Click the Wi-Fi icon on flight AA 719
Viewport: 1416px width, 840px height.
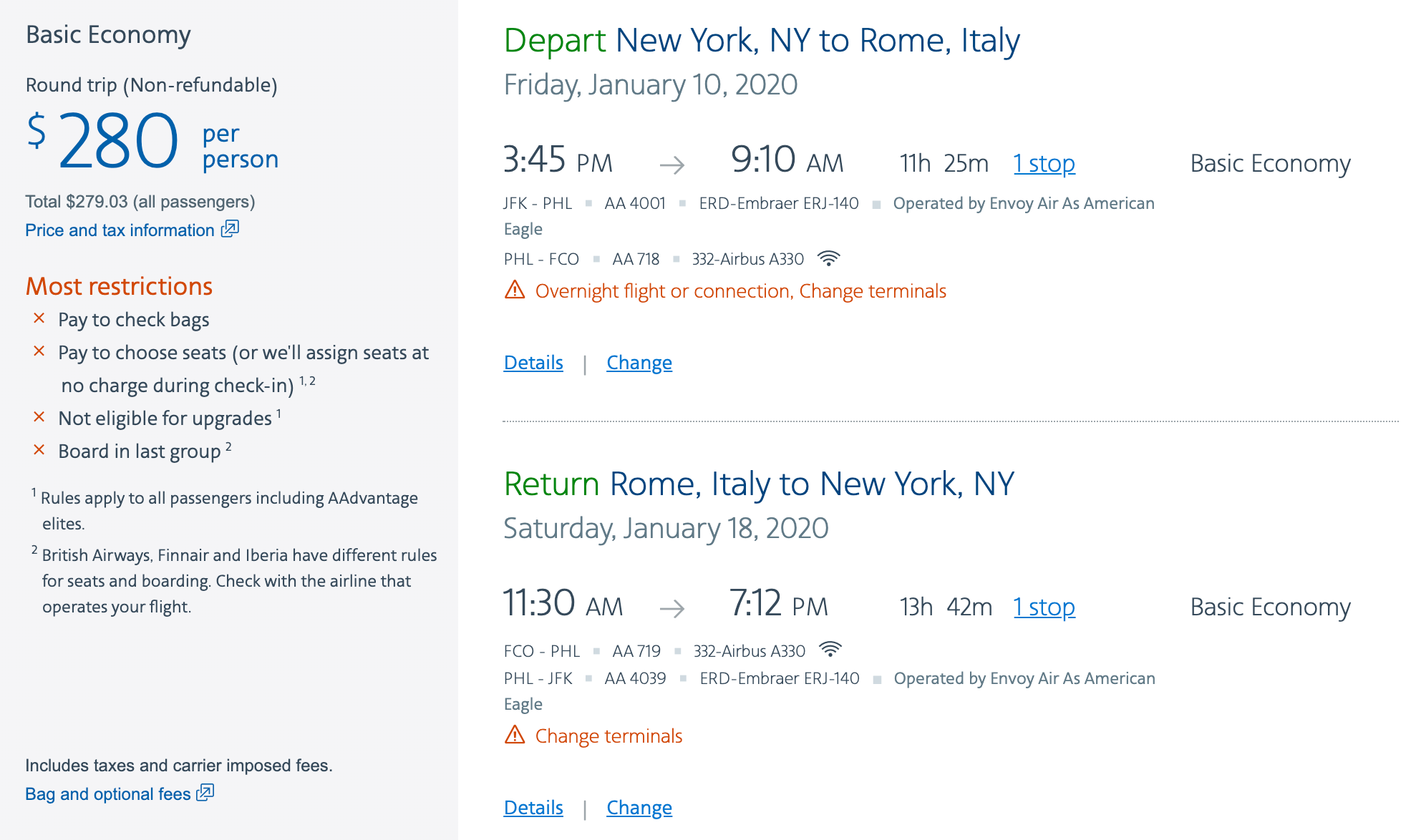pyautogui.click(x=830, y=650)
